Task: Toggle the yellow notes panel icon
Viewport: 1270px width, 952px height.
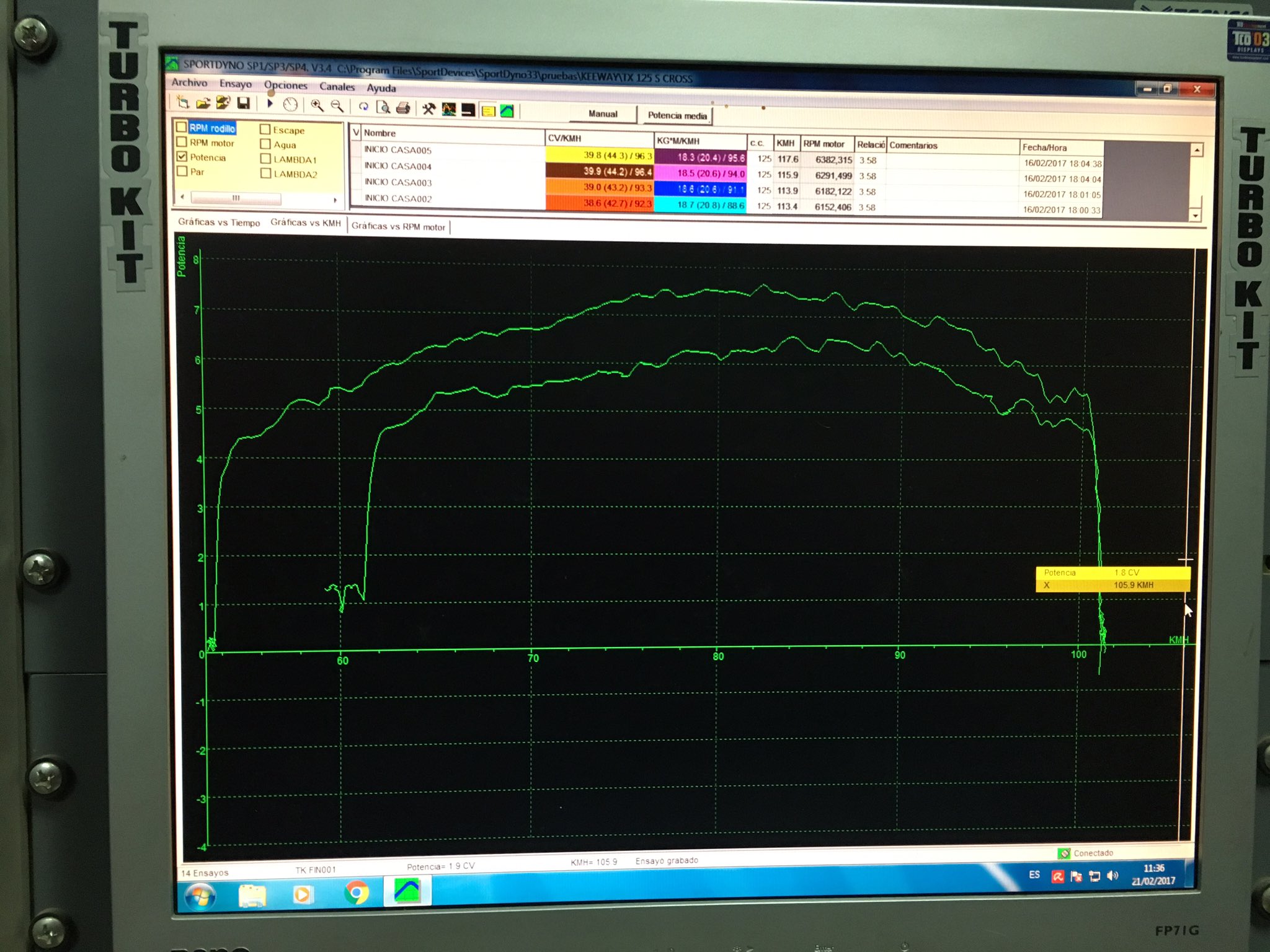Action: [x=489, y=111]
